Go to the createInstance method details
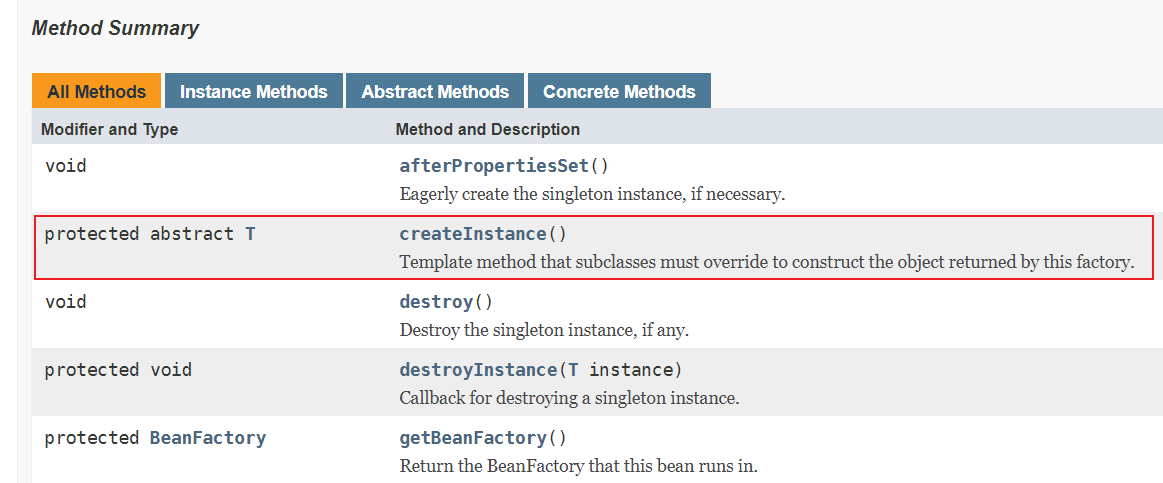The image size is (1163, 483). point(473,234)
